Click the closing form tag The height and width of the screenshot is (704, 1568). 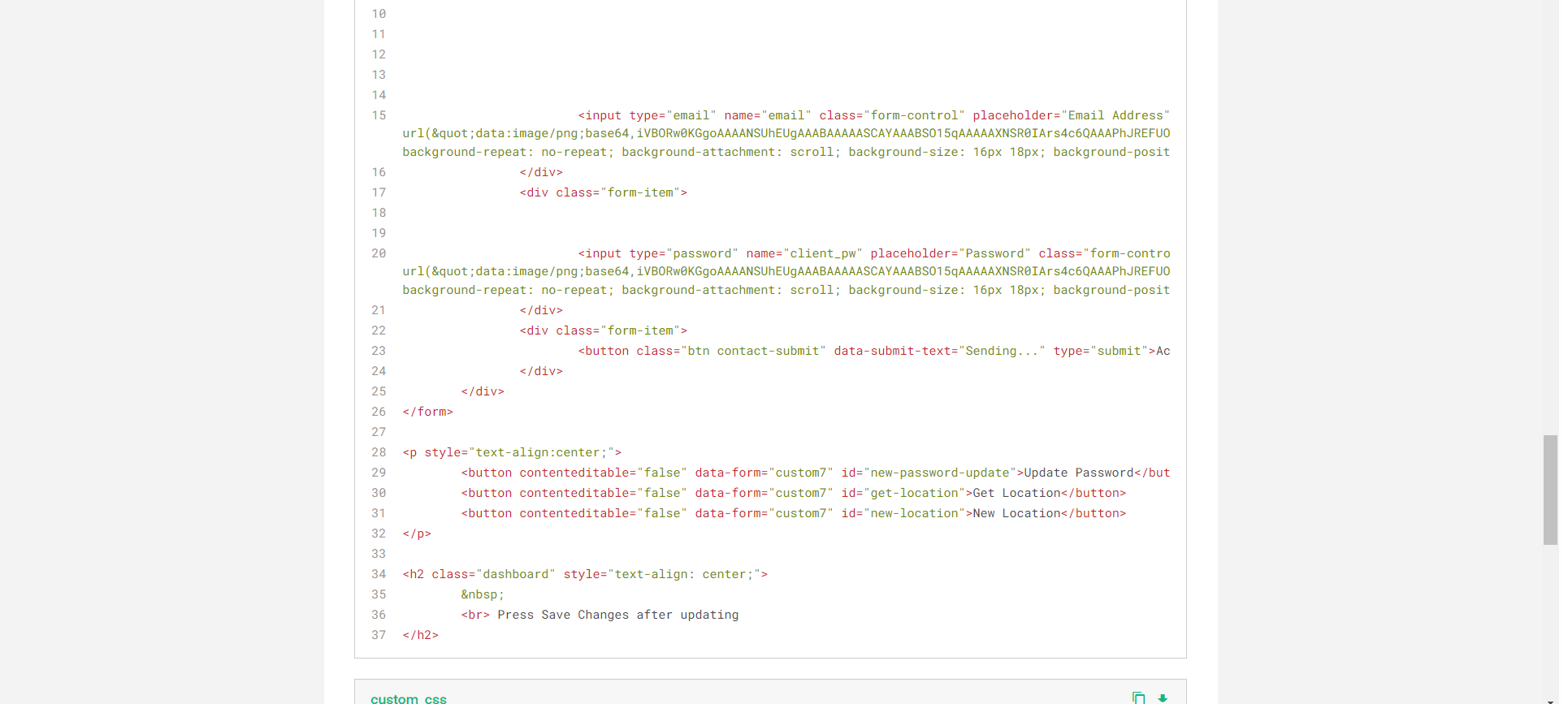428,412
